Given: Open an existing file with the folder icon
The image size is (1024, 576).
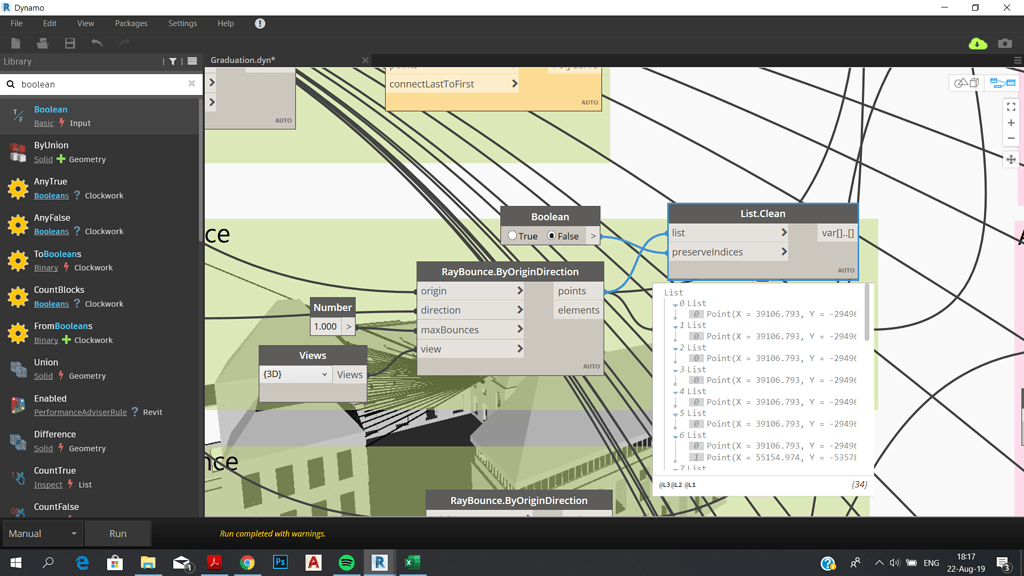Looking at the screenshot, I should pos(42,42).
